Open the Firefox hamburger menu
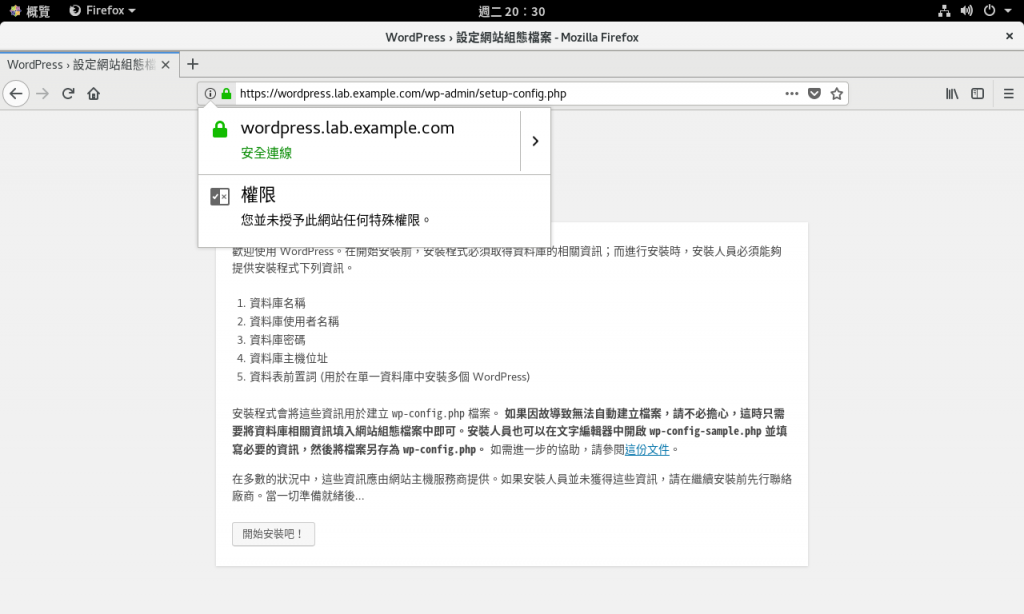Image resolution: width=1024 pixels, height=614 pixels. point(1008,93)
